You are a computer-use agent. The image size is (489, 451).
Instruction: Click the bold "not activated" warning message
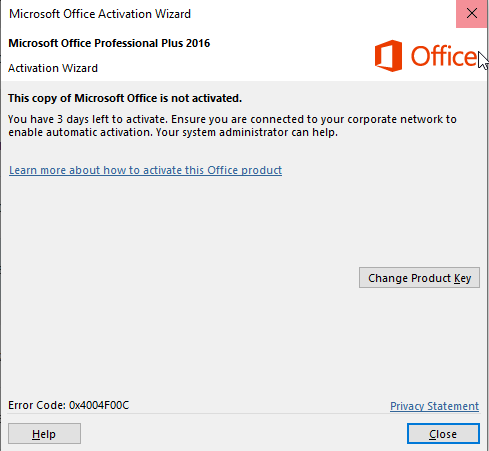pos(125,98)
